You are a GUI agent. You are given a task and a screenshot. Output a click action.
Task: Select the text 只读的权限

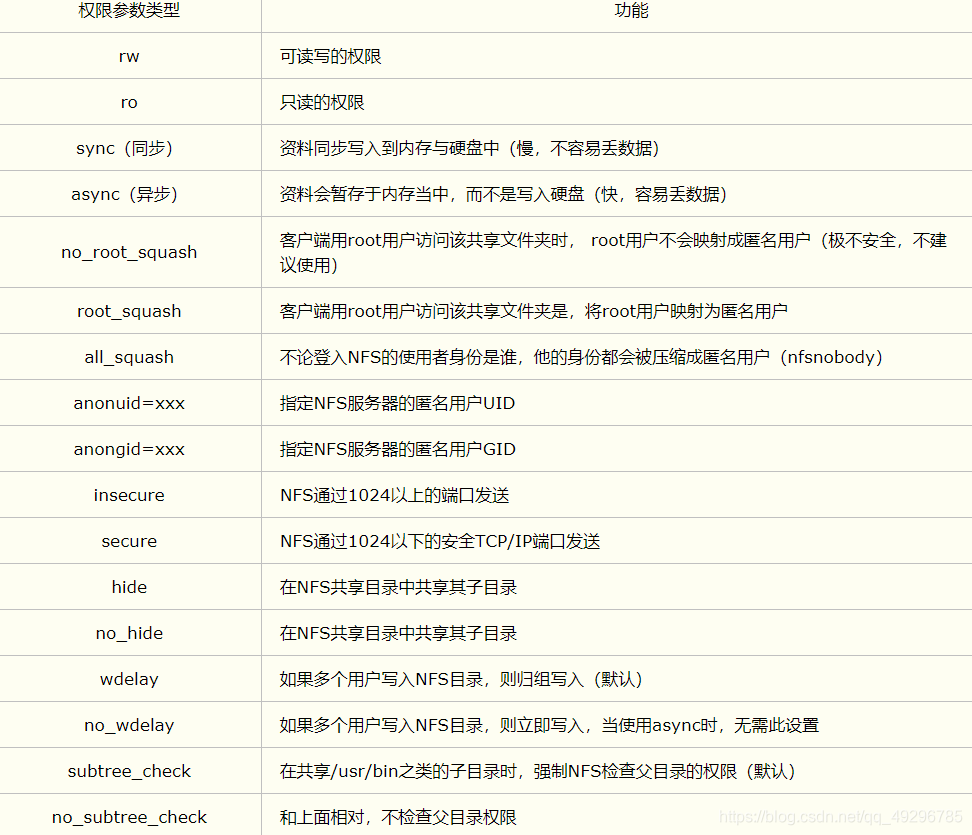coord(322,102)
